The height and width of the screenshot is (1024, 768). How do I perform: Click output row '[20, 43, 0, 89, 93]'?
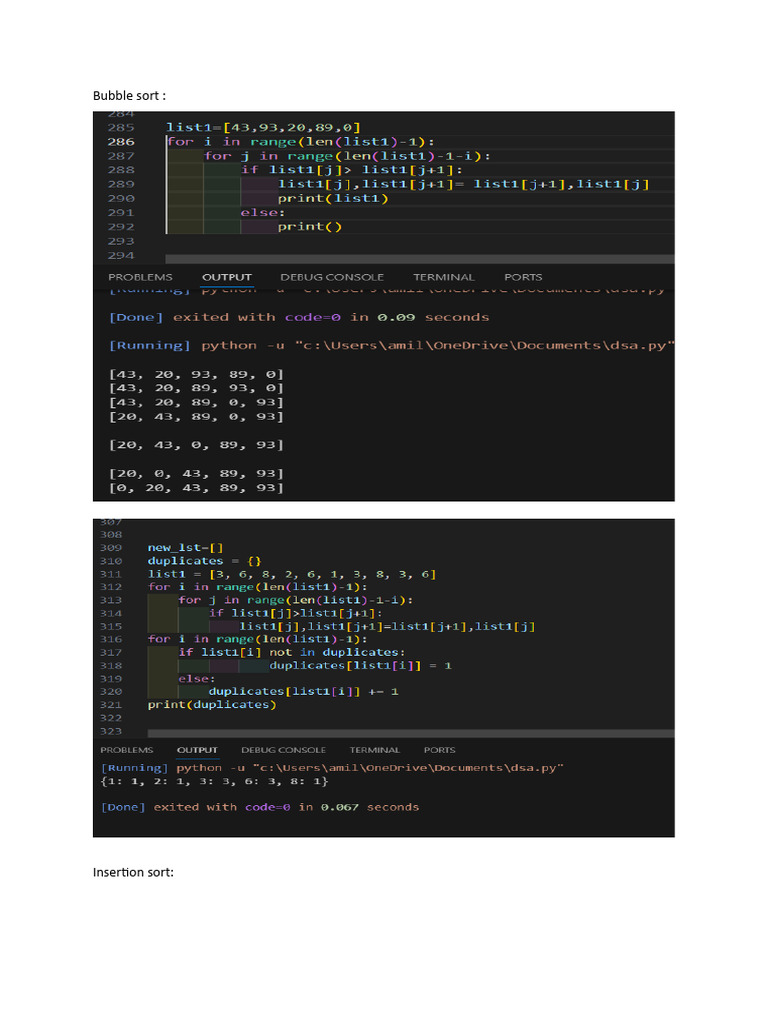(196, 445)
